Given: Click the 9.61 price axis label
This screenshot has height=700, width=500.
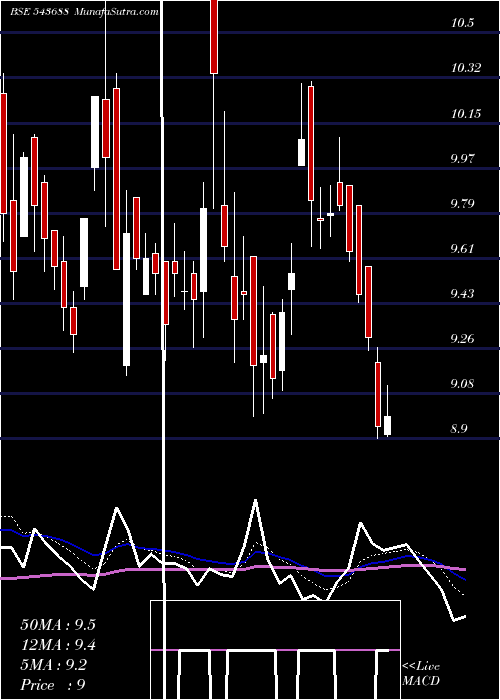Looking at the screenshot, I should [x=462, y=249].
